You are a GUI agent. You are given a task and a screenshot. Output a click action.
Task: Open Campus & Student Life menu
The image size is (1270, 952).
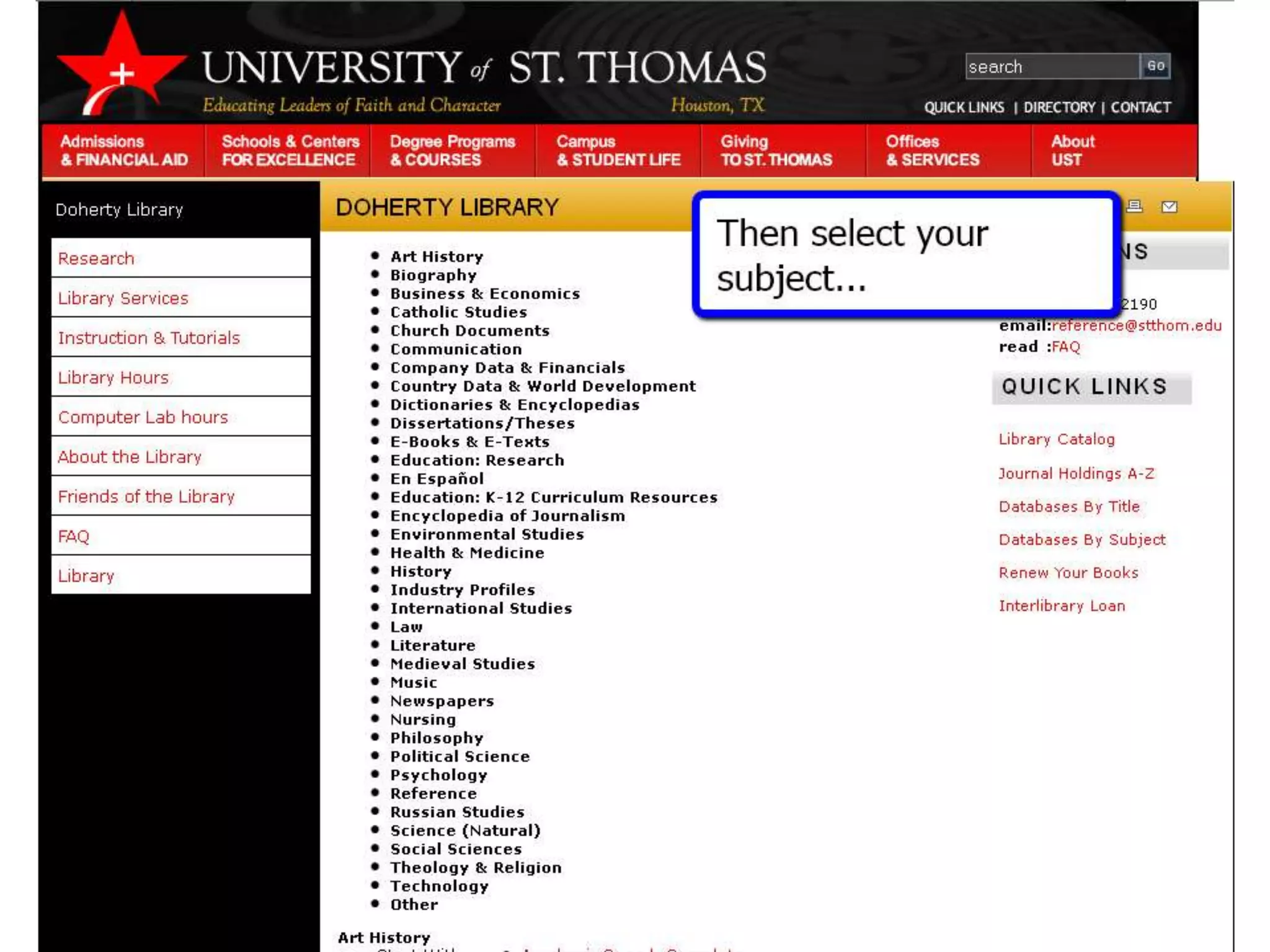(x=618, y=151)
